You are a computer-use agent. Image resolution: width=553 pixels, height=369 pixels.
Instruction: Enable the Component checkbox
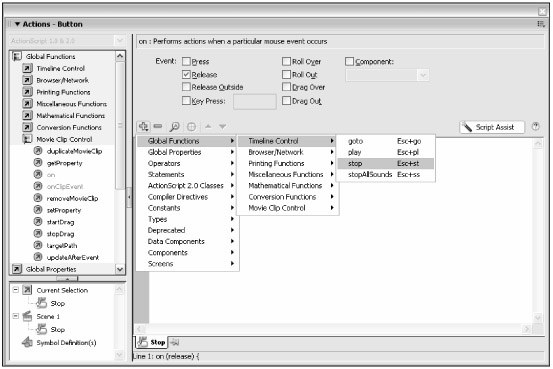tap(349, 61)
